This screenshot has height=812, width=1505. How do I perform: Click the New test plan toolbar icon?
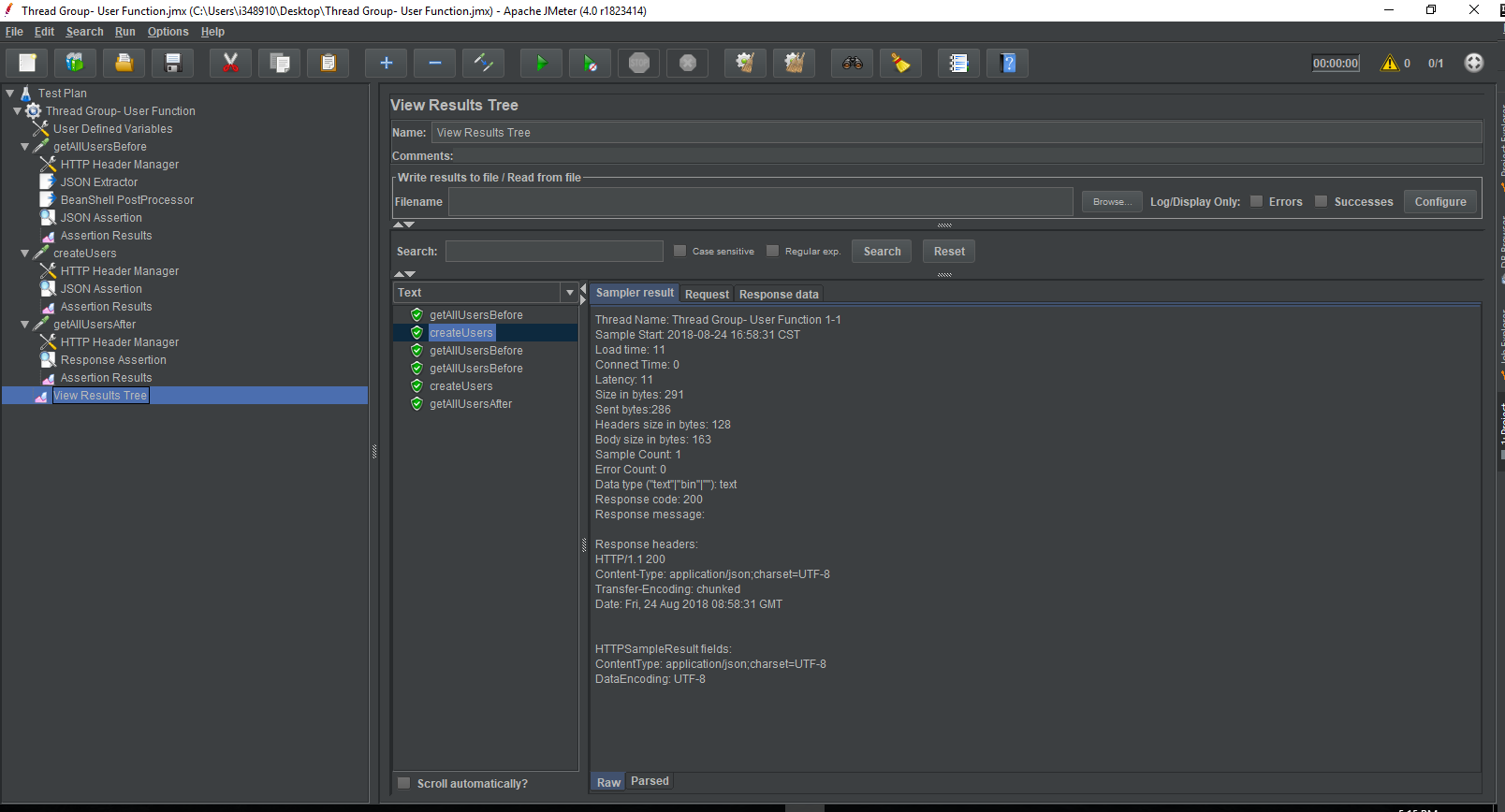coord(27,63)
